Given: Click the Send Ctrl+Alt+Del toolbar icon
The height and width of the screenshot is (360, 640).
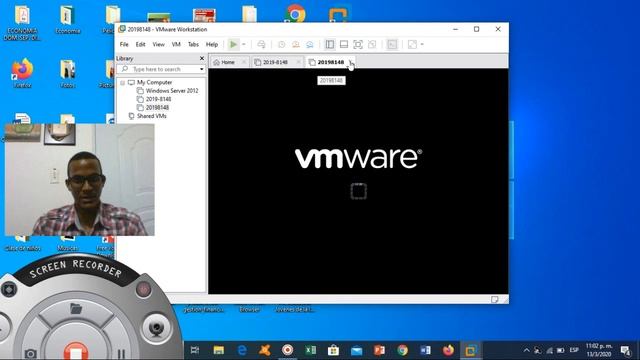Looking at the screenshot, I should click(x=261, y=44).
